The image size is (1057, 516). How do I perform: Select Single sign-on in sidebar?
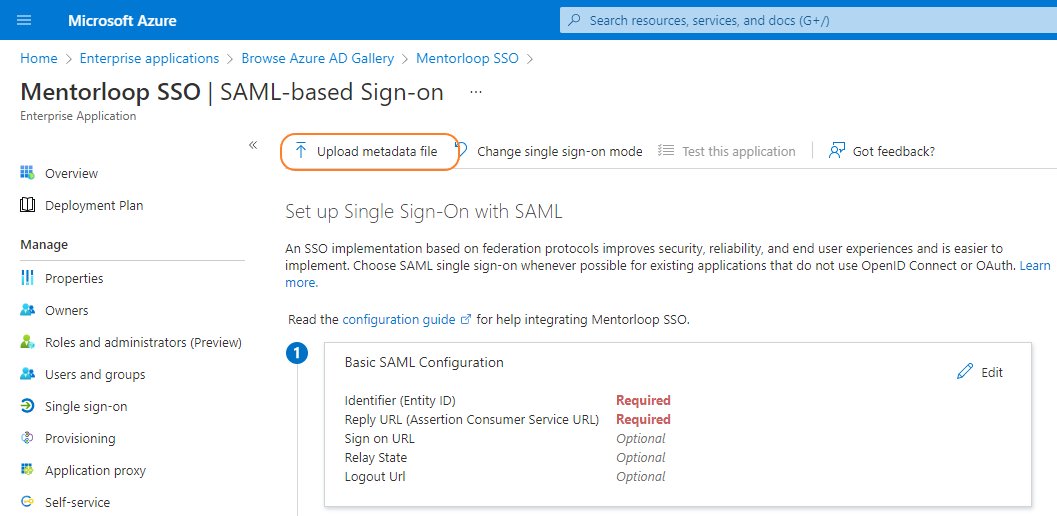pyautogui.click(x=86, y=407)
